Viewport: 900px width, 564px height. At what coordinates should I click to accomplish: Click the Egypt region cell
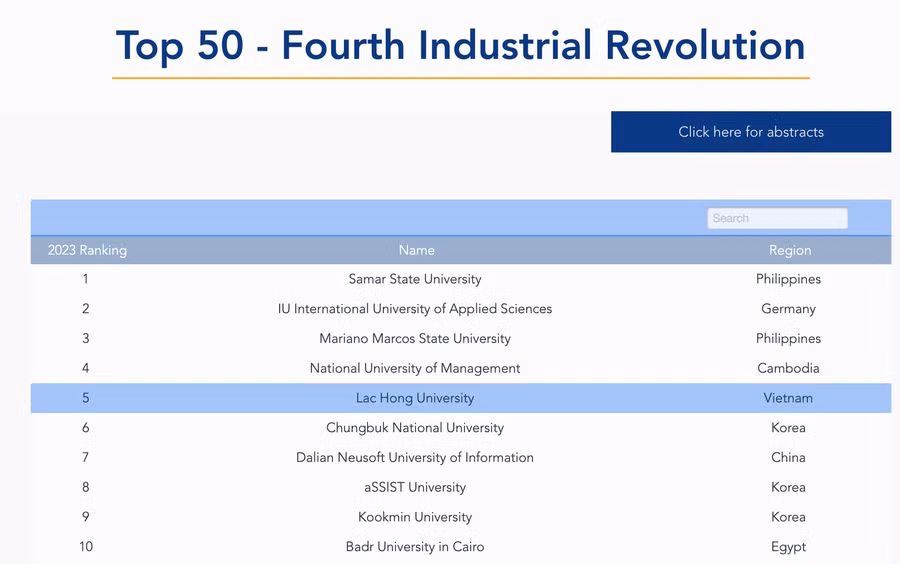pyautogui.click(x=788, y=547)
